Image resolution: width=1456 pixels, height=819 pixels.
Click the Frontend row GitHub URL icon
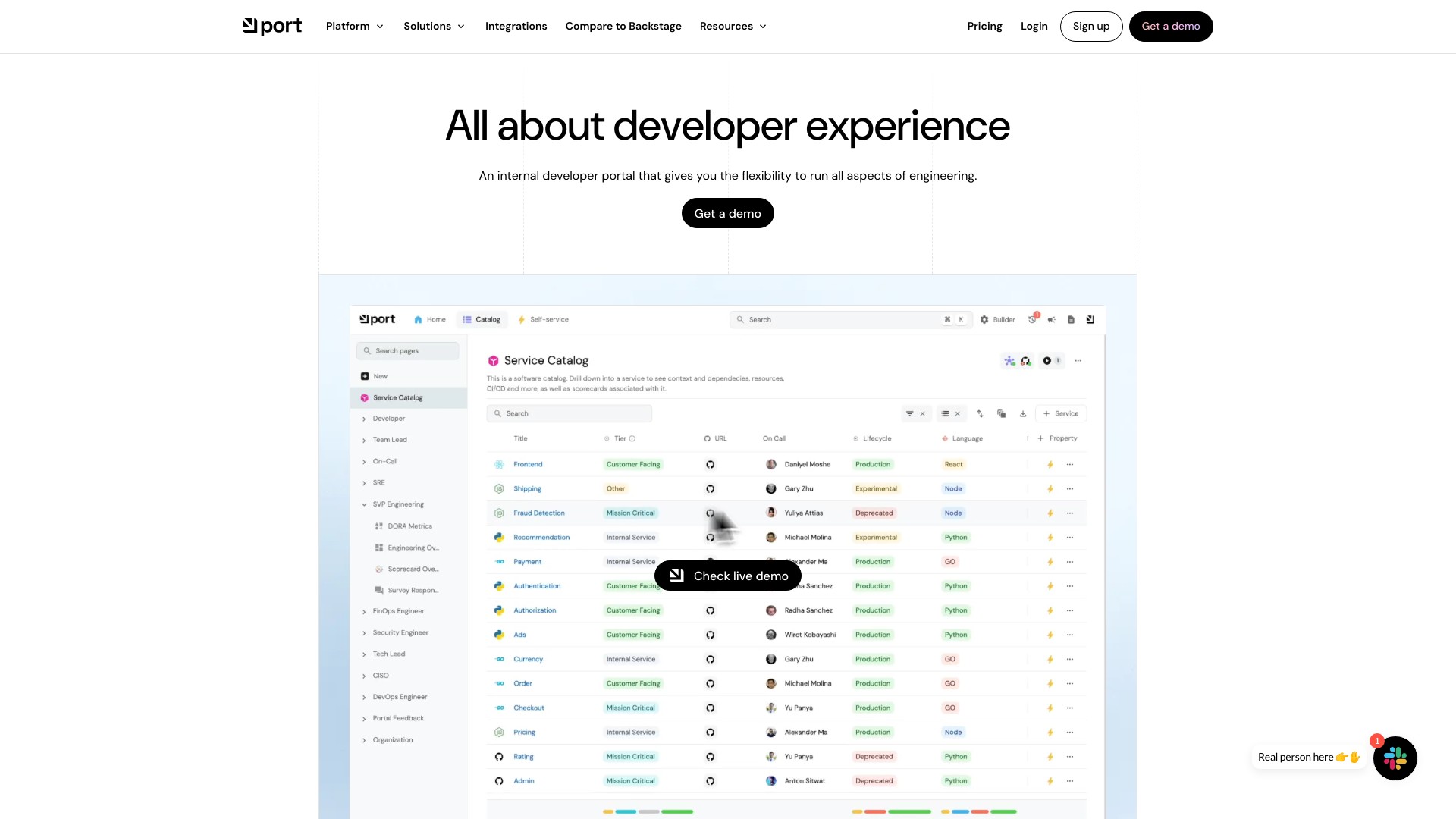[x=710, y=465]
